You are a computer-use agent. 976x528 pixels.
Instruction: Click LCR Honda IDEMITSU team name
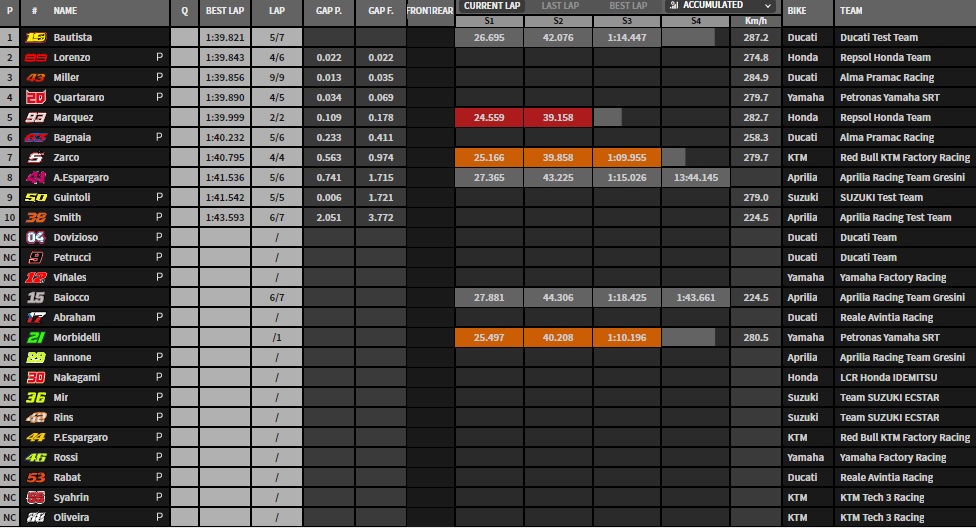(x=888, y=377)
